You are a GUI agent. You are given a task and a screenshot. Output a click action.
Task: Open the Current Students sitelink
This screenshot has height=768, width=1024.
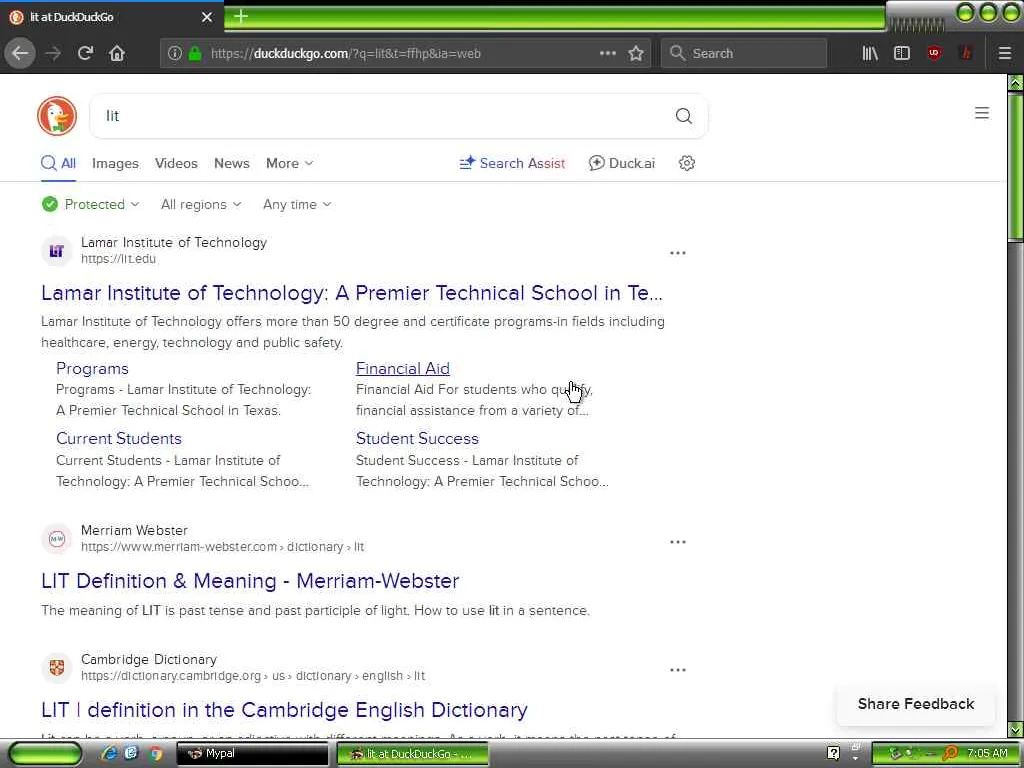(119, 438)
